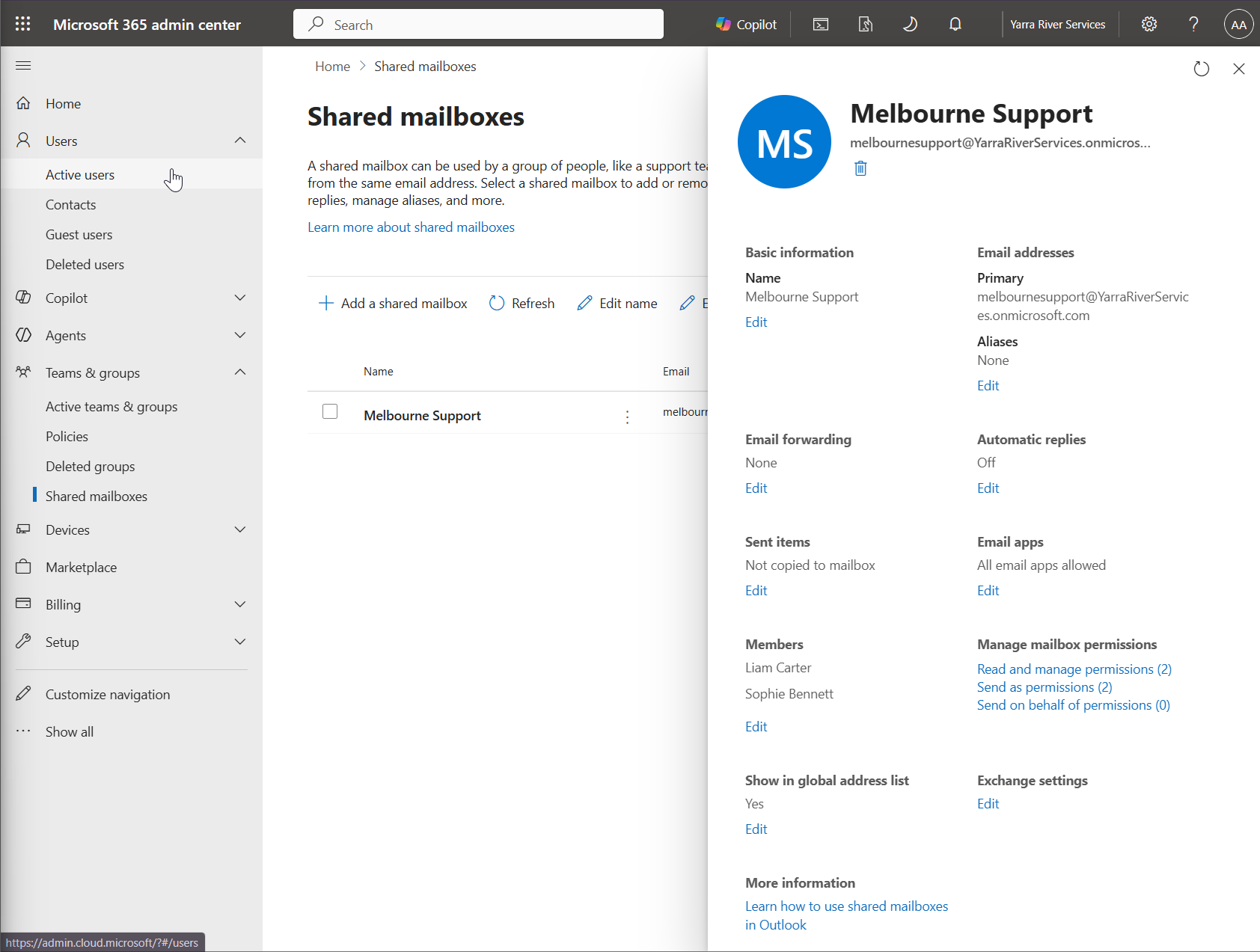1260x952 pixels.
Task: Edit the email Aliases
Action: [x=988, y=385]
